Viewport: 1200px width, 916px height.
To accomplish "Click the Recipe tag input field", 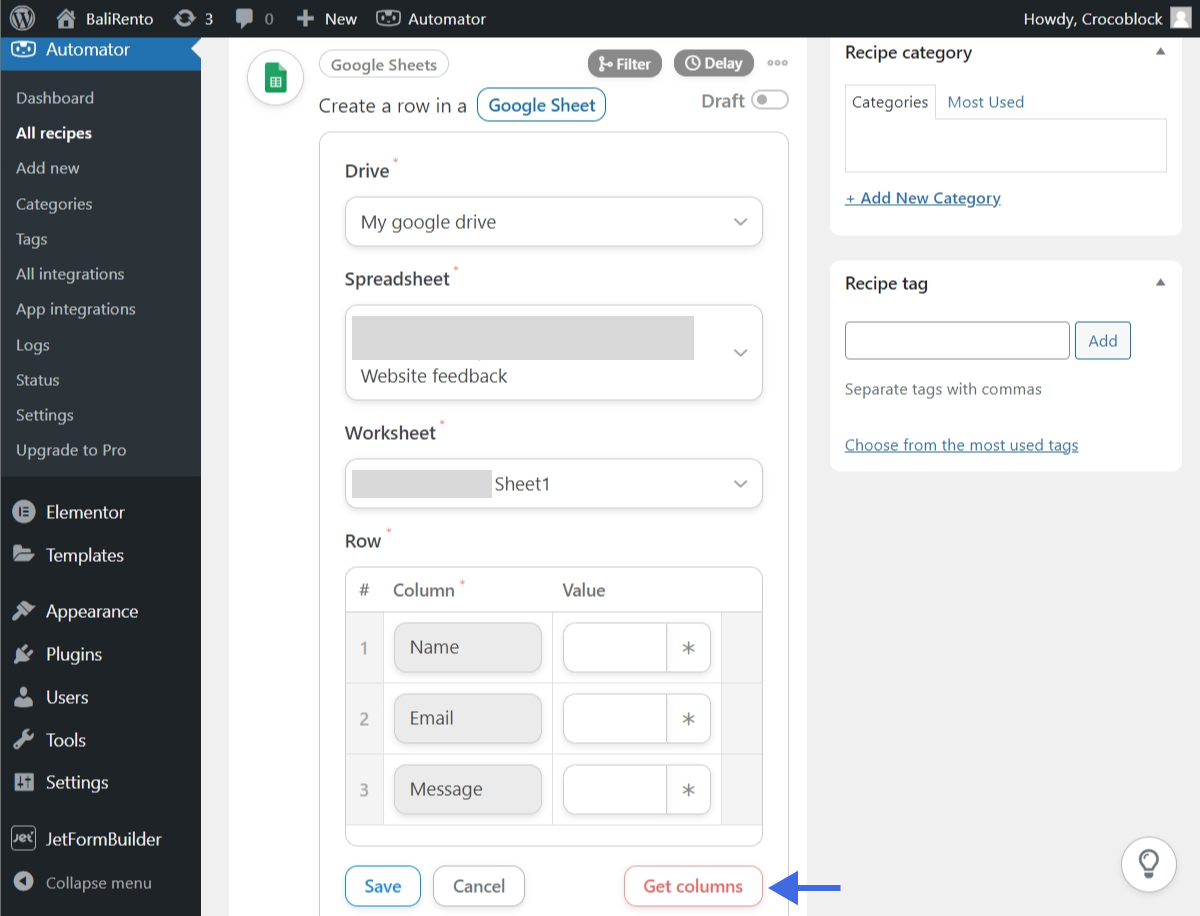I will click(x=956, y=340).
